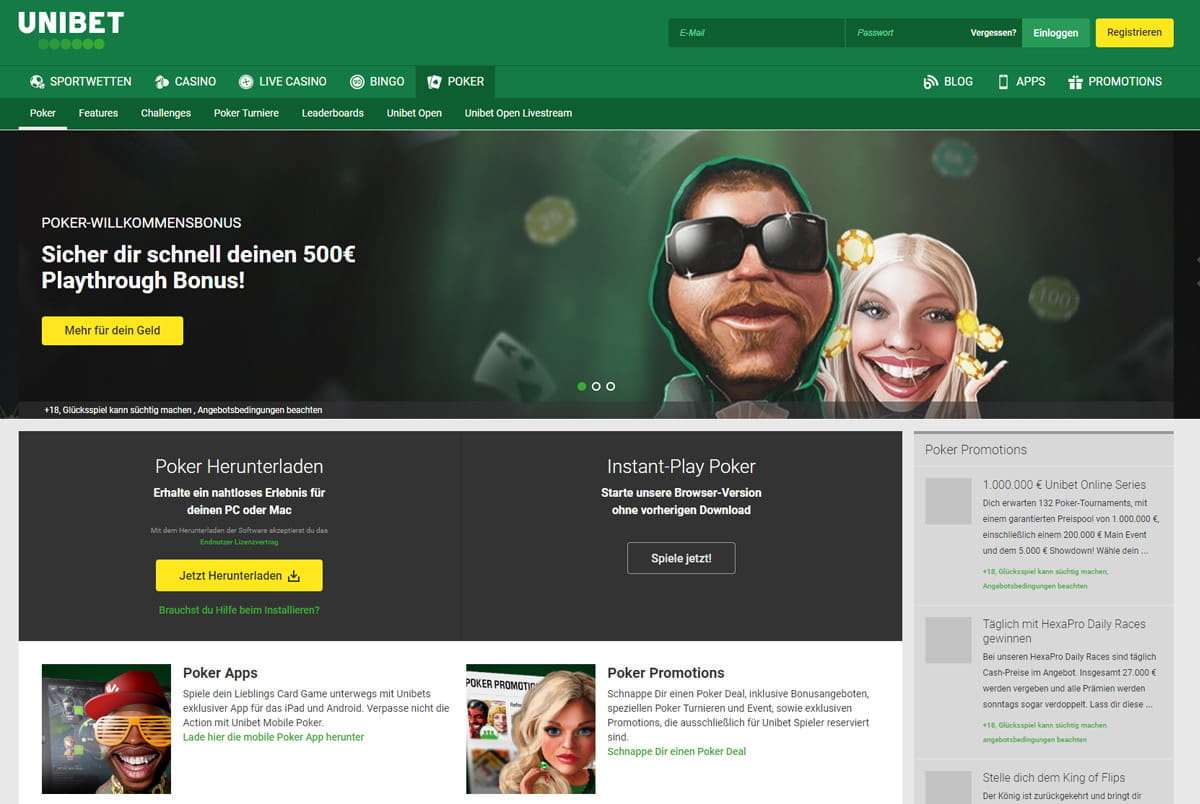1200x804 pixels.
Task: Click the Apps phone icon
Action: (x=1003, y=82)
